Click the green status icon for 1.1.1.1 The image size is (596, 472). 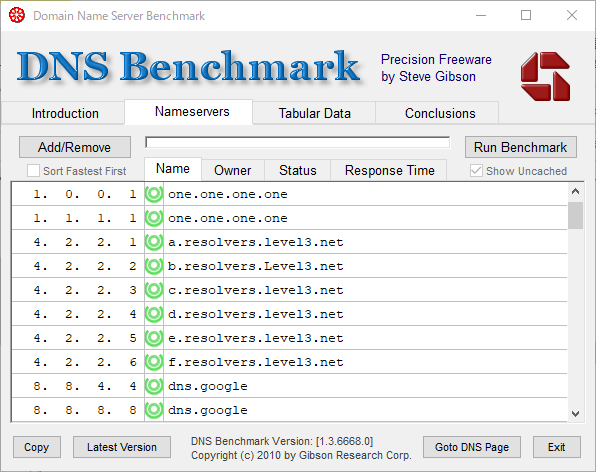(x=154, y=218)
